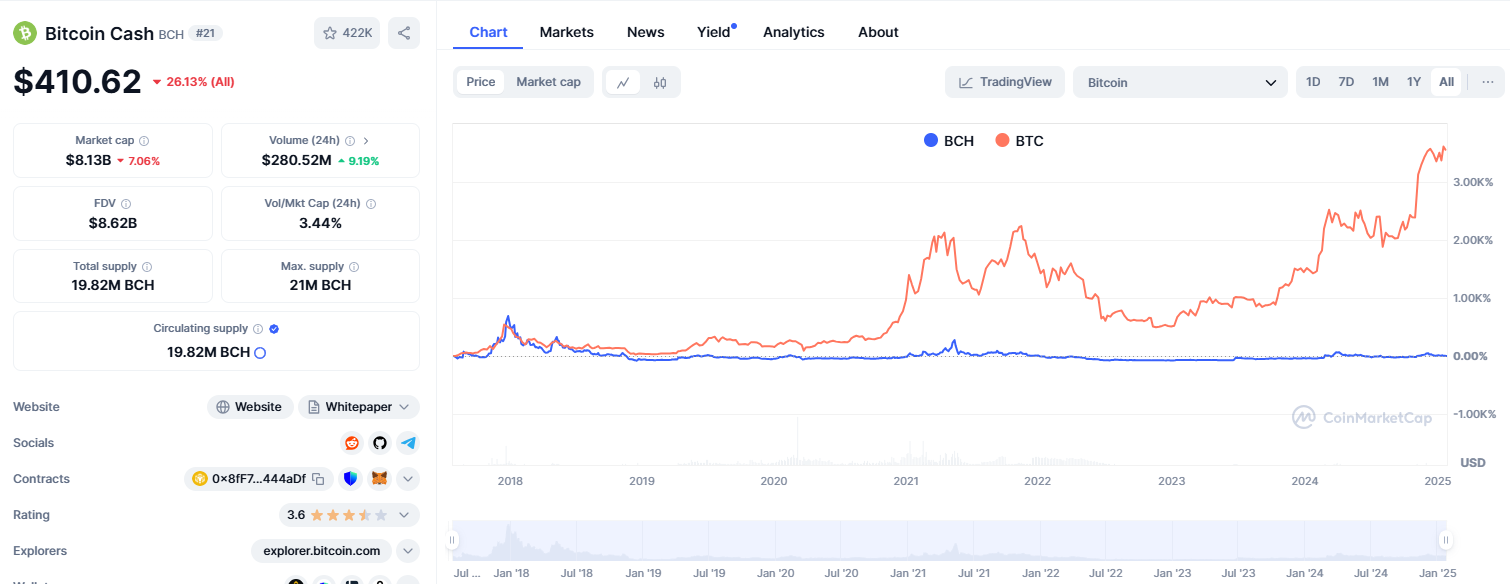Open explorer.bitcoin.com link
1510x584 pixels.
tap(322, 551)
